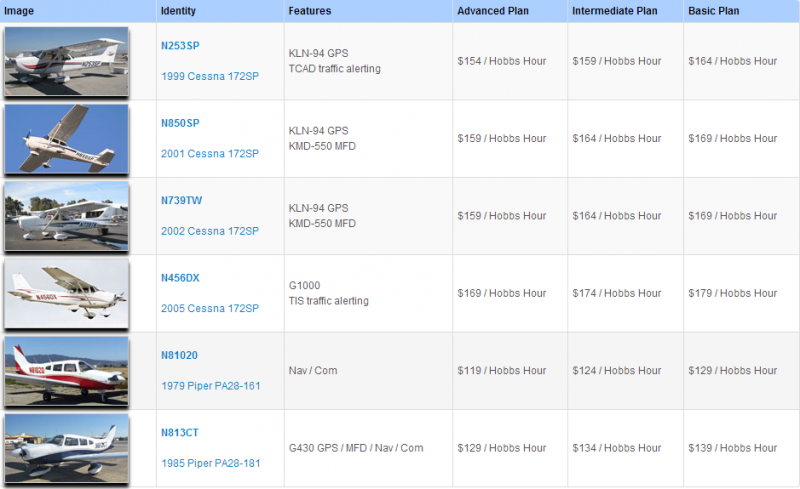This screenshot has height=489, width=800.
Task: Open the 1979 Piper PA28-161 link
Action: (x=211, y=386)
